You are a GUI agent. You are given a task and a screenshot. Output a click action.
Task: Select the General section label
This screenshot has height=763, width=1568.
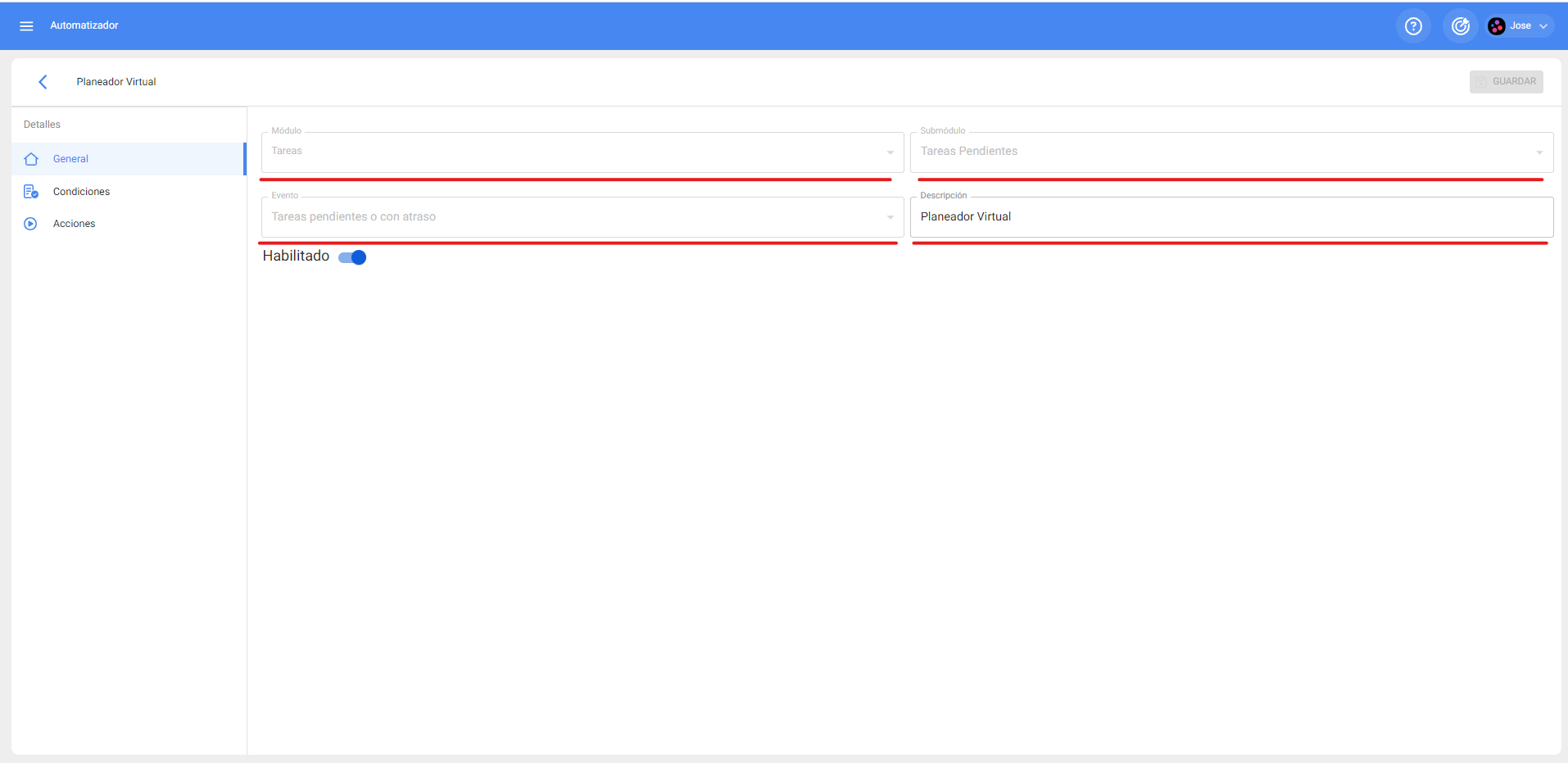click(70, 159)
